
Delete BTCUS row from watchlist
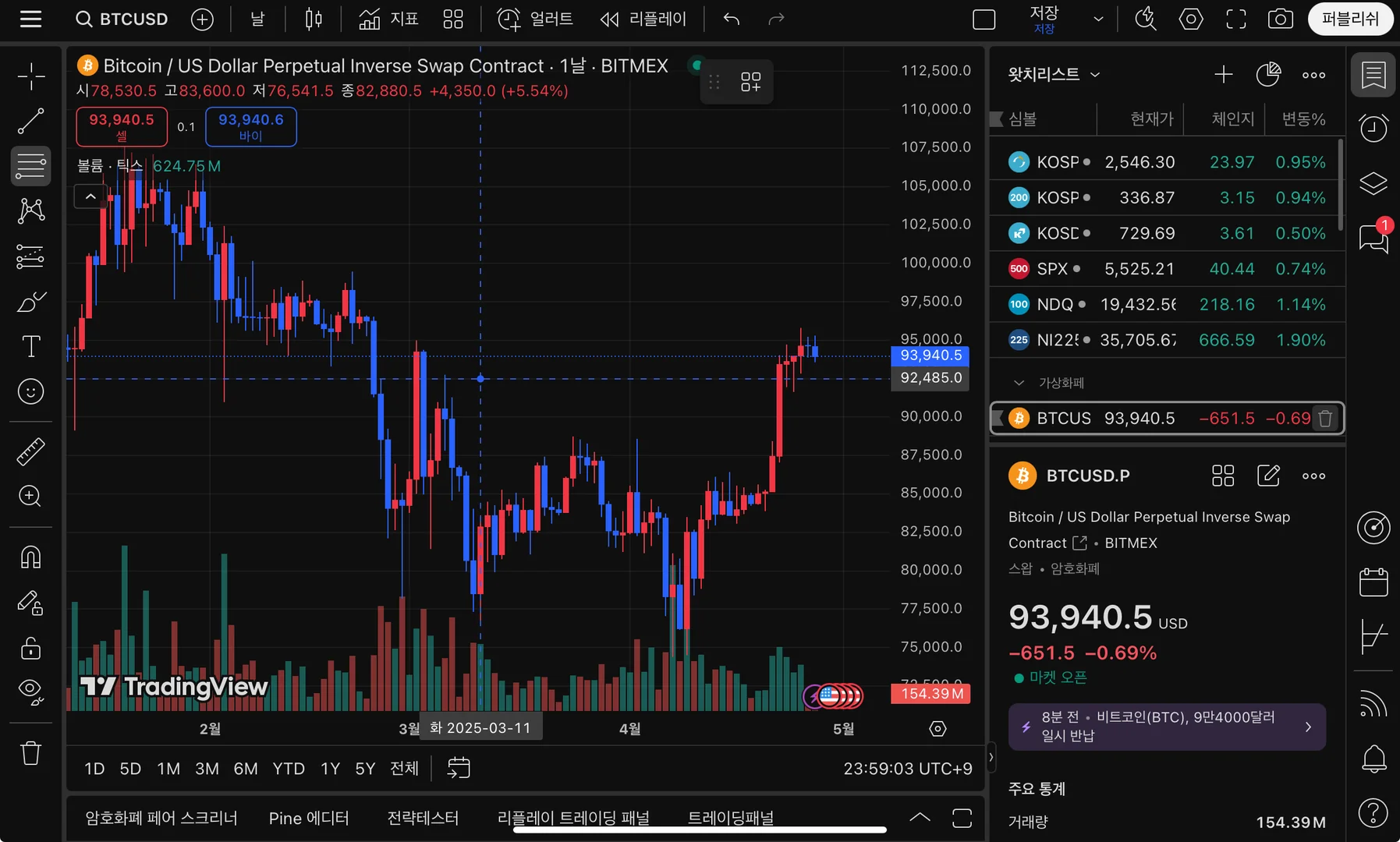click(1325, 419)
